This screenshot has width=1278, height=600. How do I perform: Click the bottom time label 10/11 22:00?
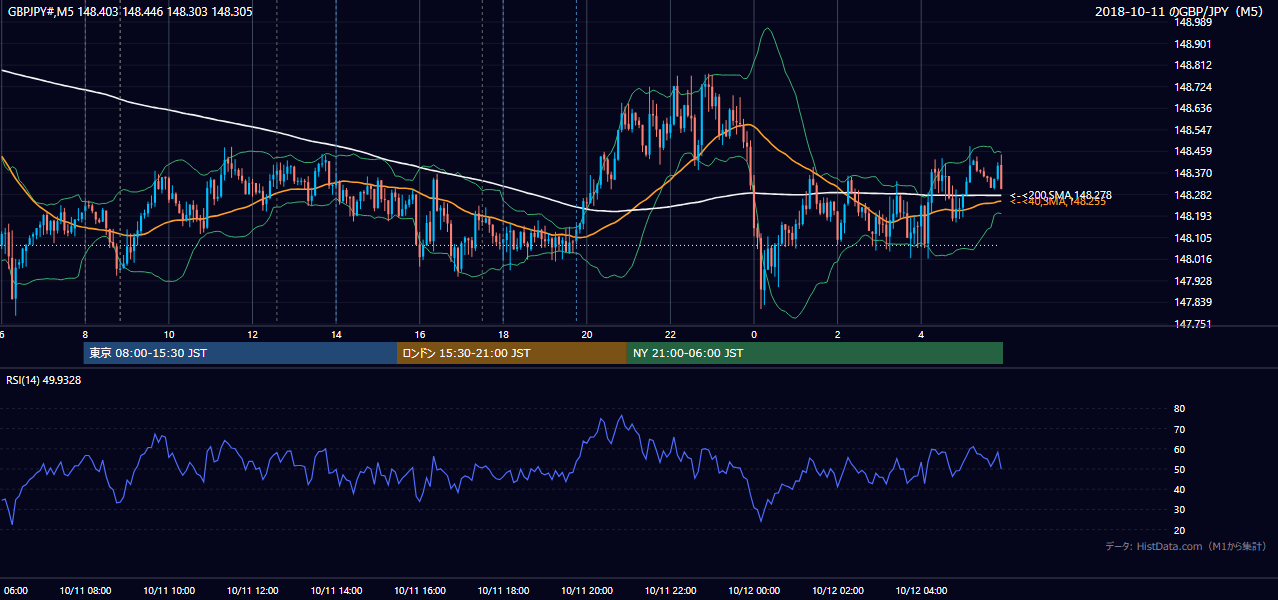(x=670, y=591)
